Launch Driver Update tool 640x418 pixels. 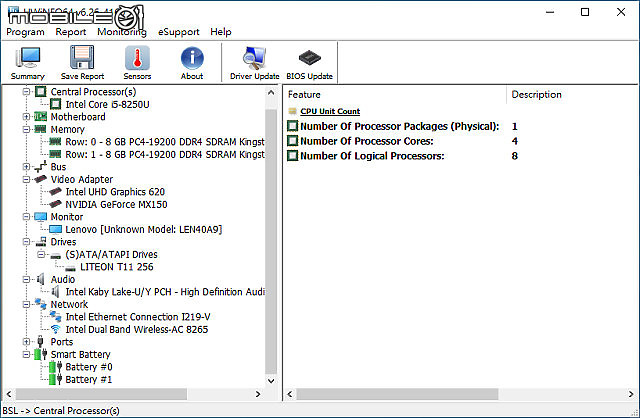[x=254, y=58]
